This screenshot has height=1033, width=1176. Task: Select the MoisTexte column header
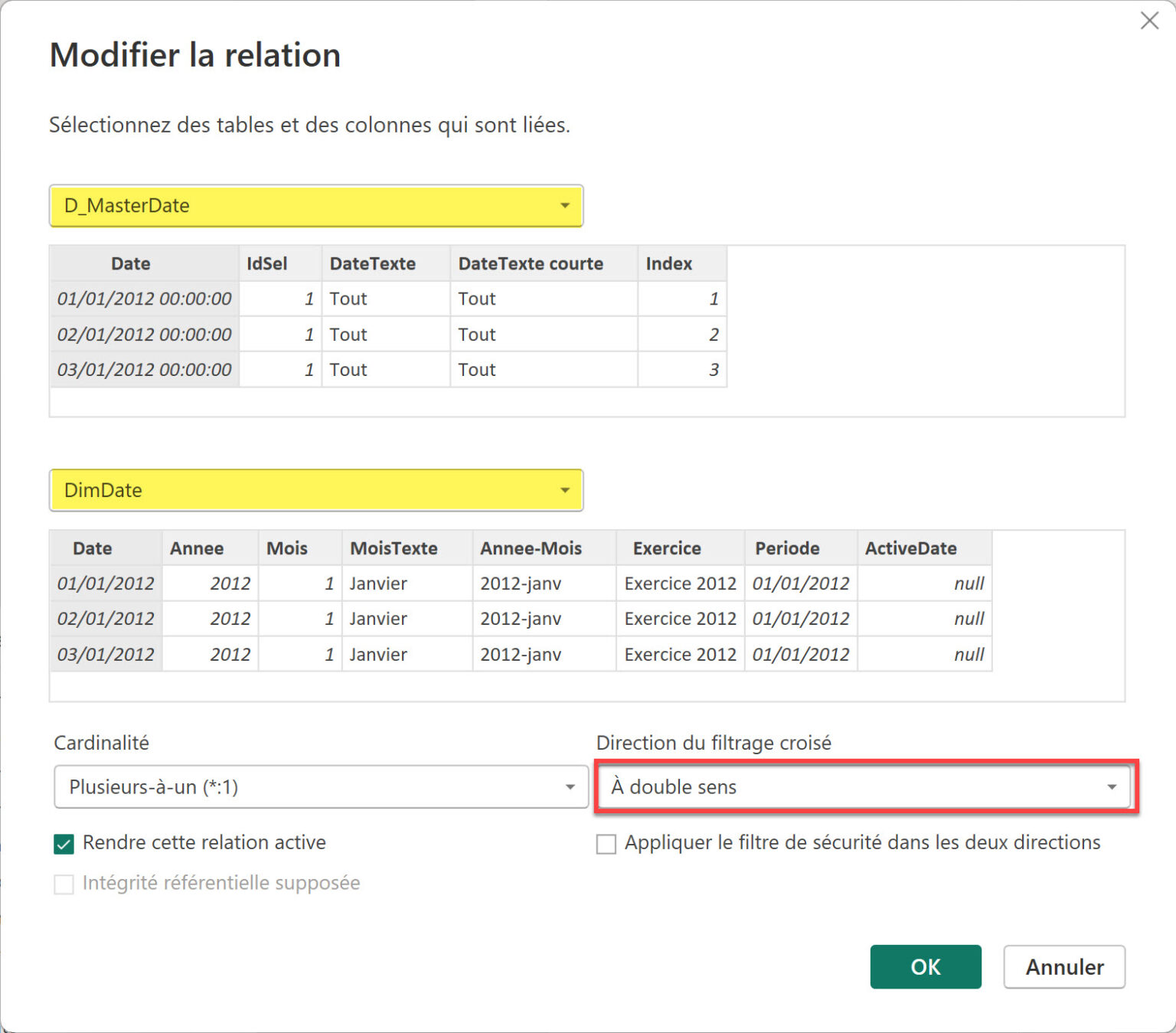pos(393,548)
